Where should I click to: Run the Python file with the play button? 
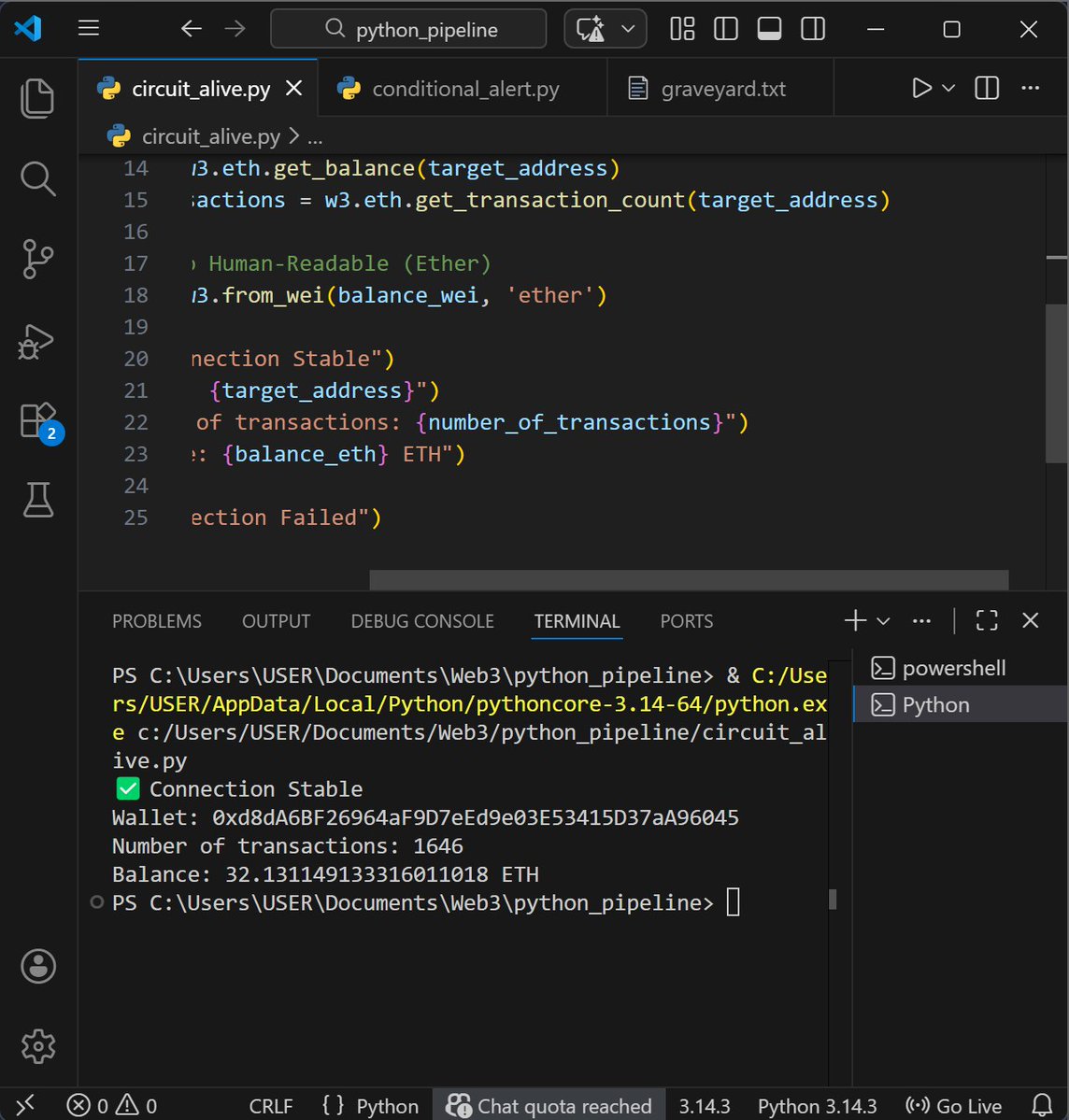click(921, 88)
